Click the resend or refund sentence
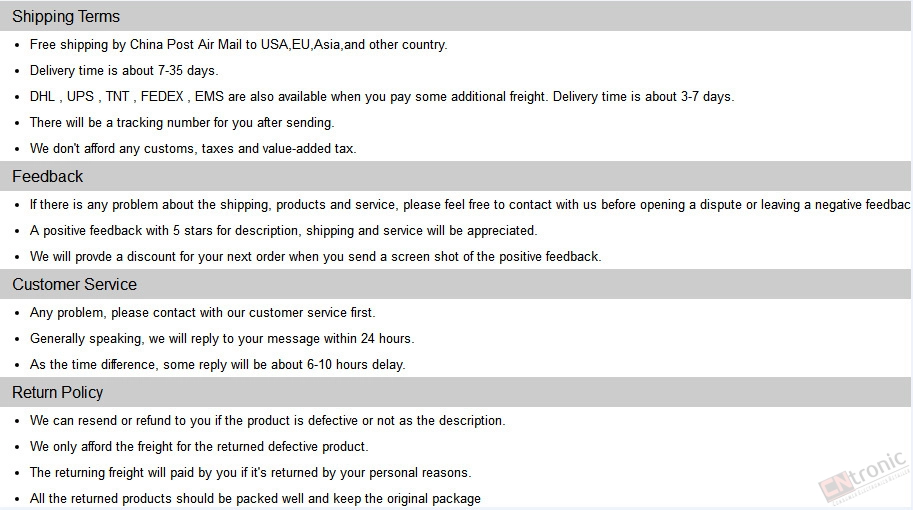This screenshot has height=510, width=913. pos(268,421)
